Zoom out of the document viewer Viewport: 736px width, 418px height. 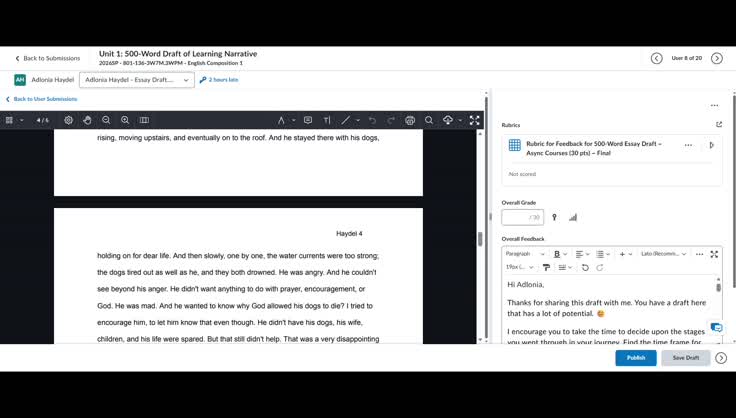[x=106, y=120]
